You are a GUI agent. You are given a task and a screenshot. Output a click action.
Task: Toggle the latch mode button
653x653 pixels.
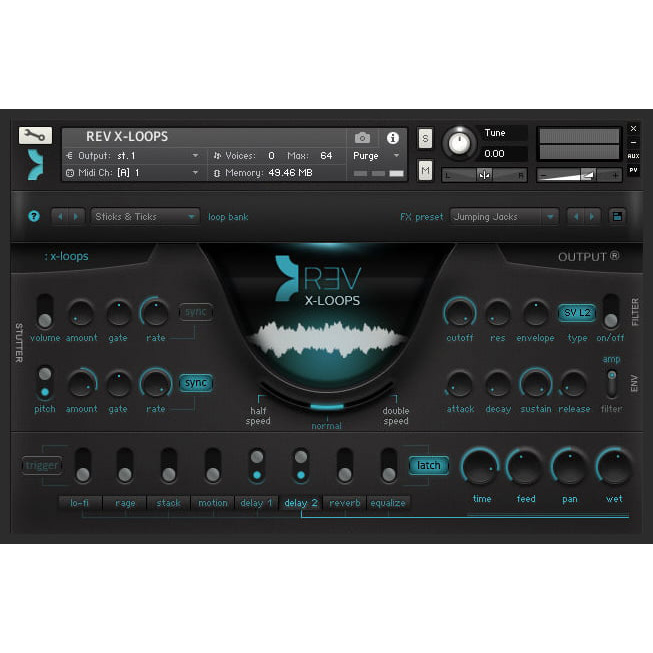pos(429,465)
